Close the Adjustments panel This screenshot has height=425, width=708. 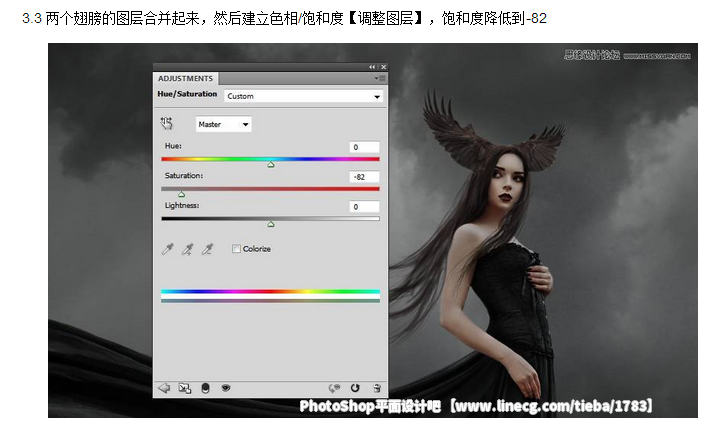383,67
